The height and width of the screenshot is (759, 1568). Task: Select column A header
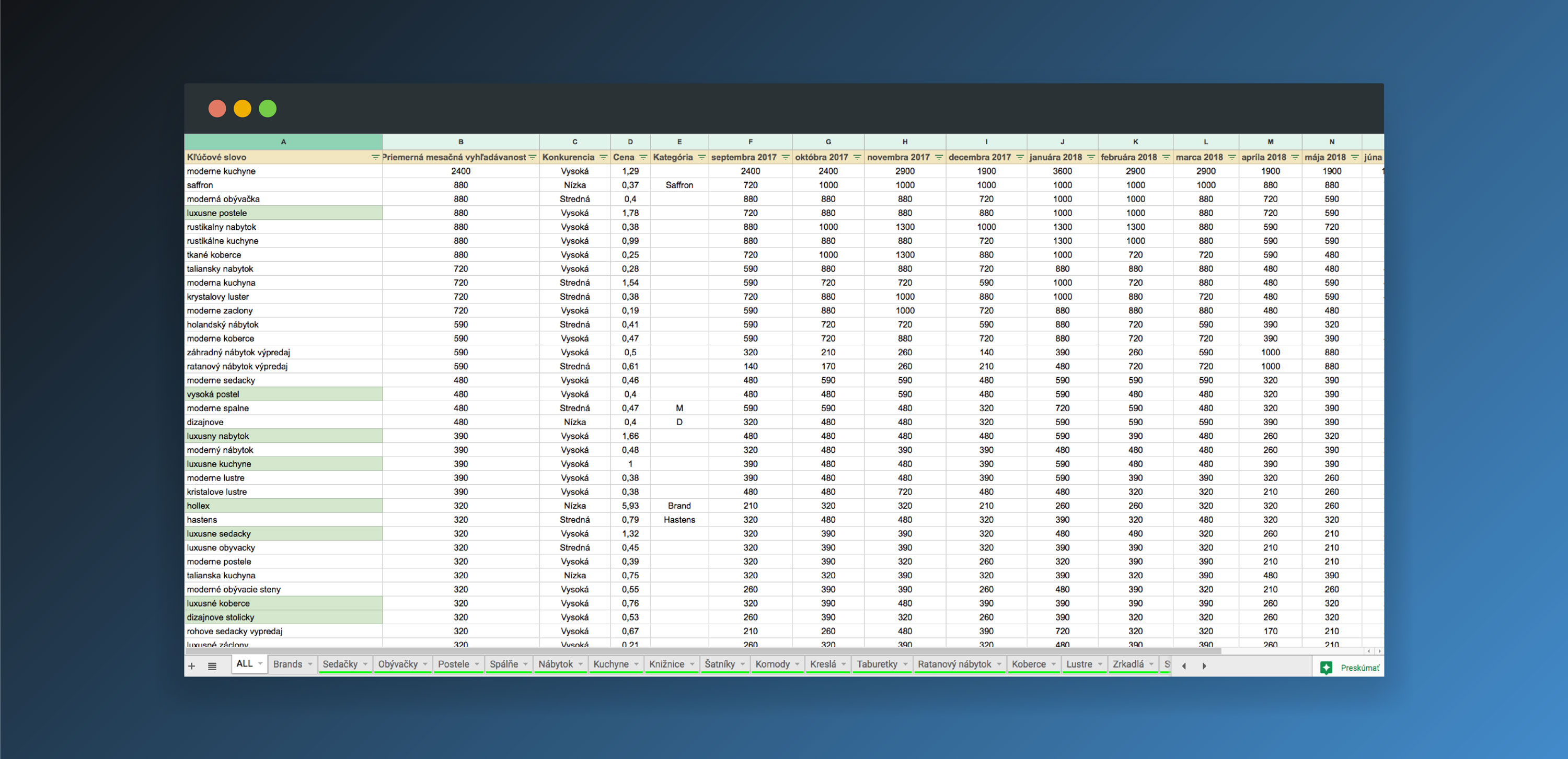click(x=283, y=142)
